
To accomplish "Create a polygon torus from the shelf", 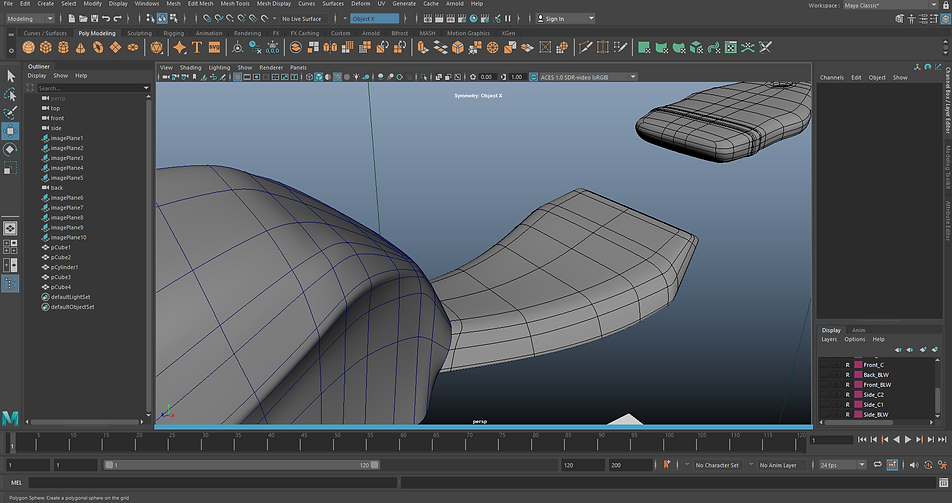I will 97,47.
